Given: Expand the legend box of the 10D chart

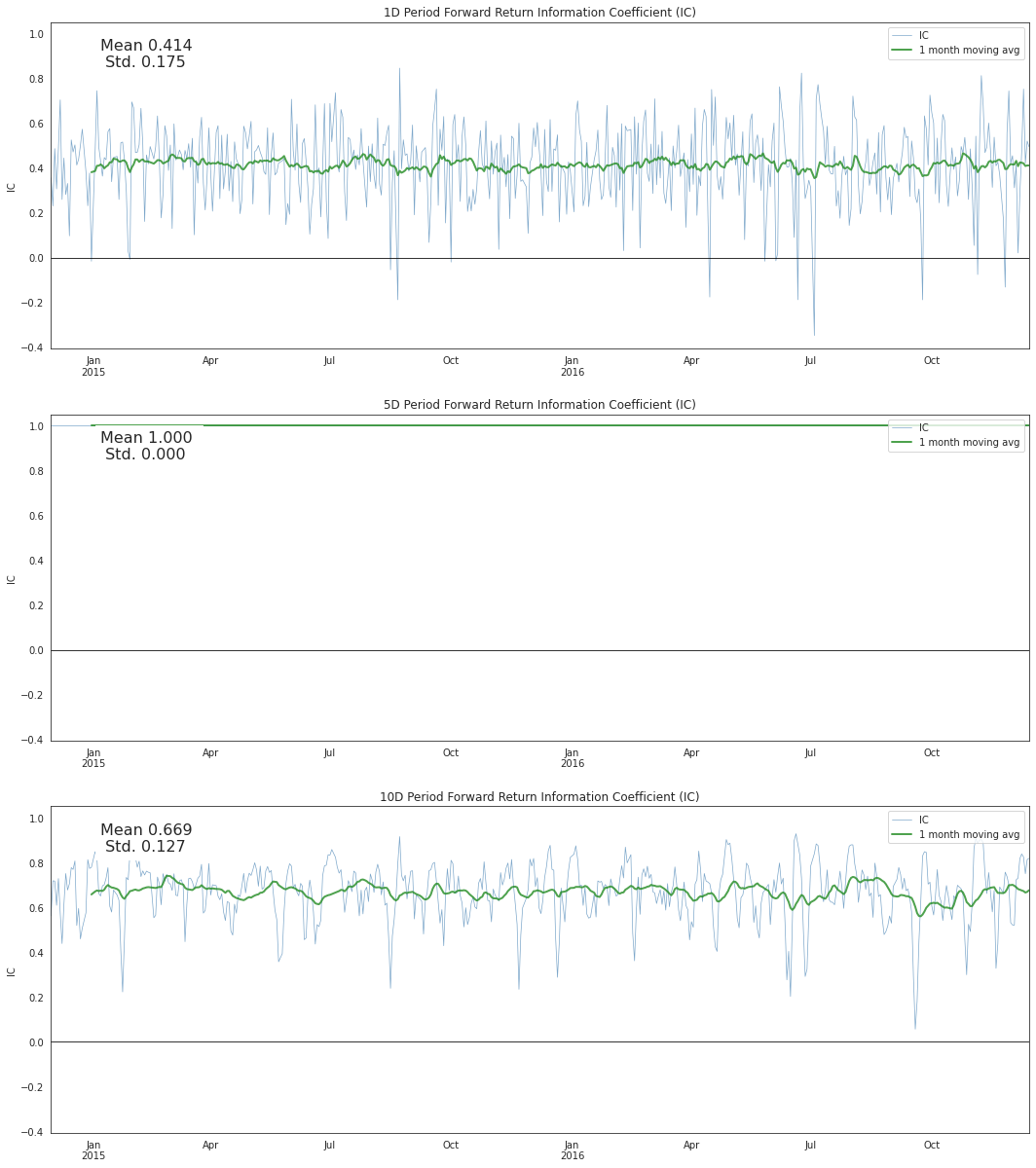Looking at the screenshot, I should pyautogui.click(x=956, y=826).
